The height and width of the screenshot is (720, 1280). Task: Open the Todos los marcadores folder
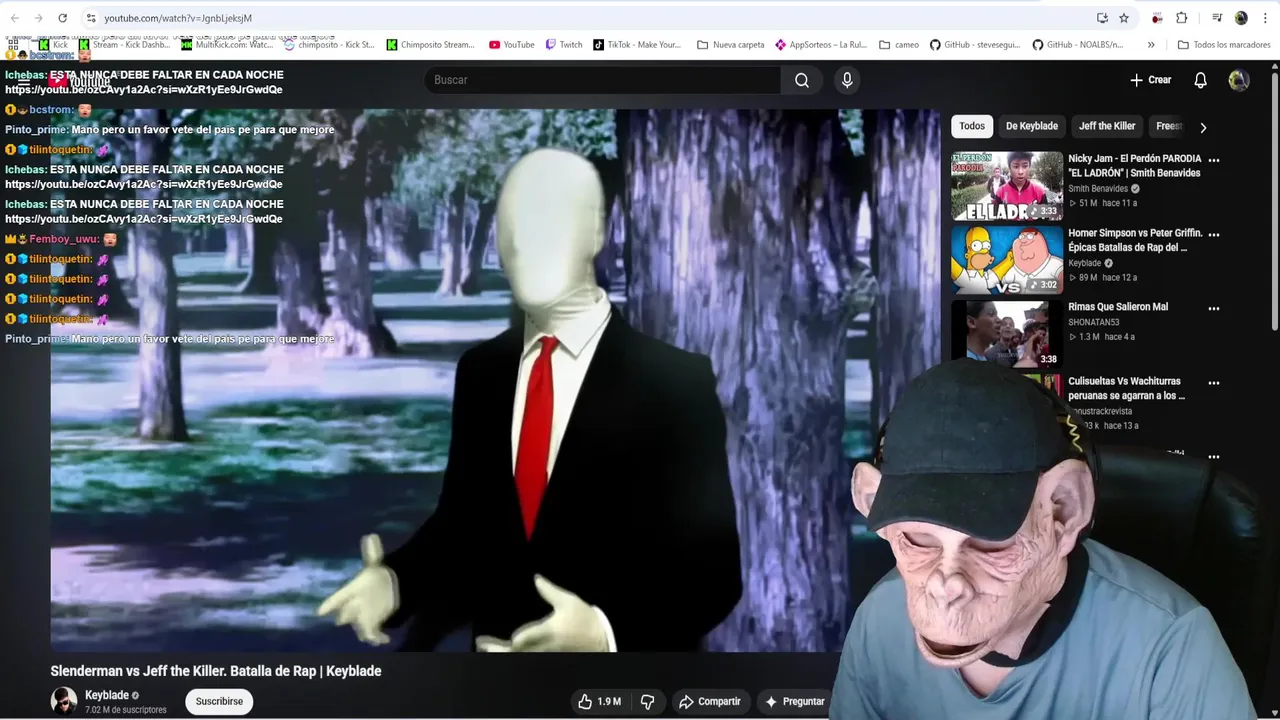(x=1224, y=44)
